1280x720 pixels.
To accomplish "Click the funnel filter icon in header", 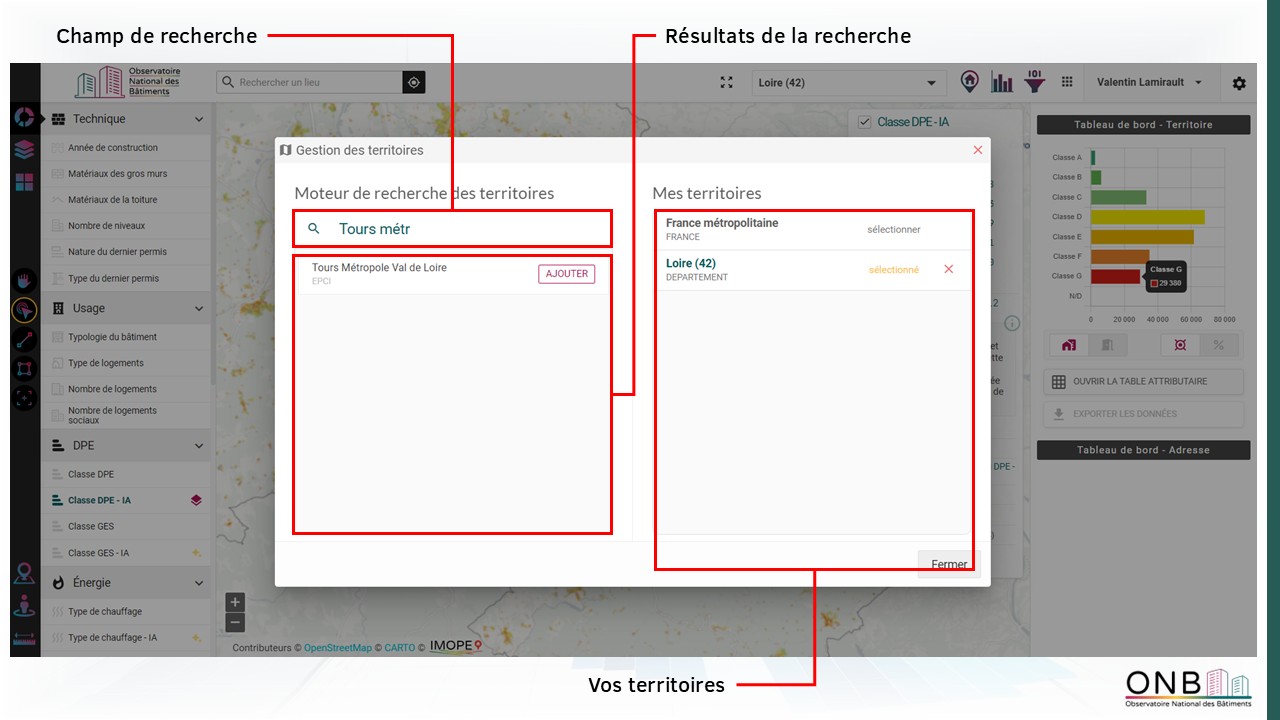I will (1035, 82).
